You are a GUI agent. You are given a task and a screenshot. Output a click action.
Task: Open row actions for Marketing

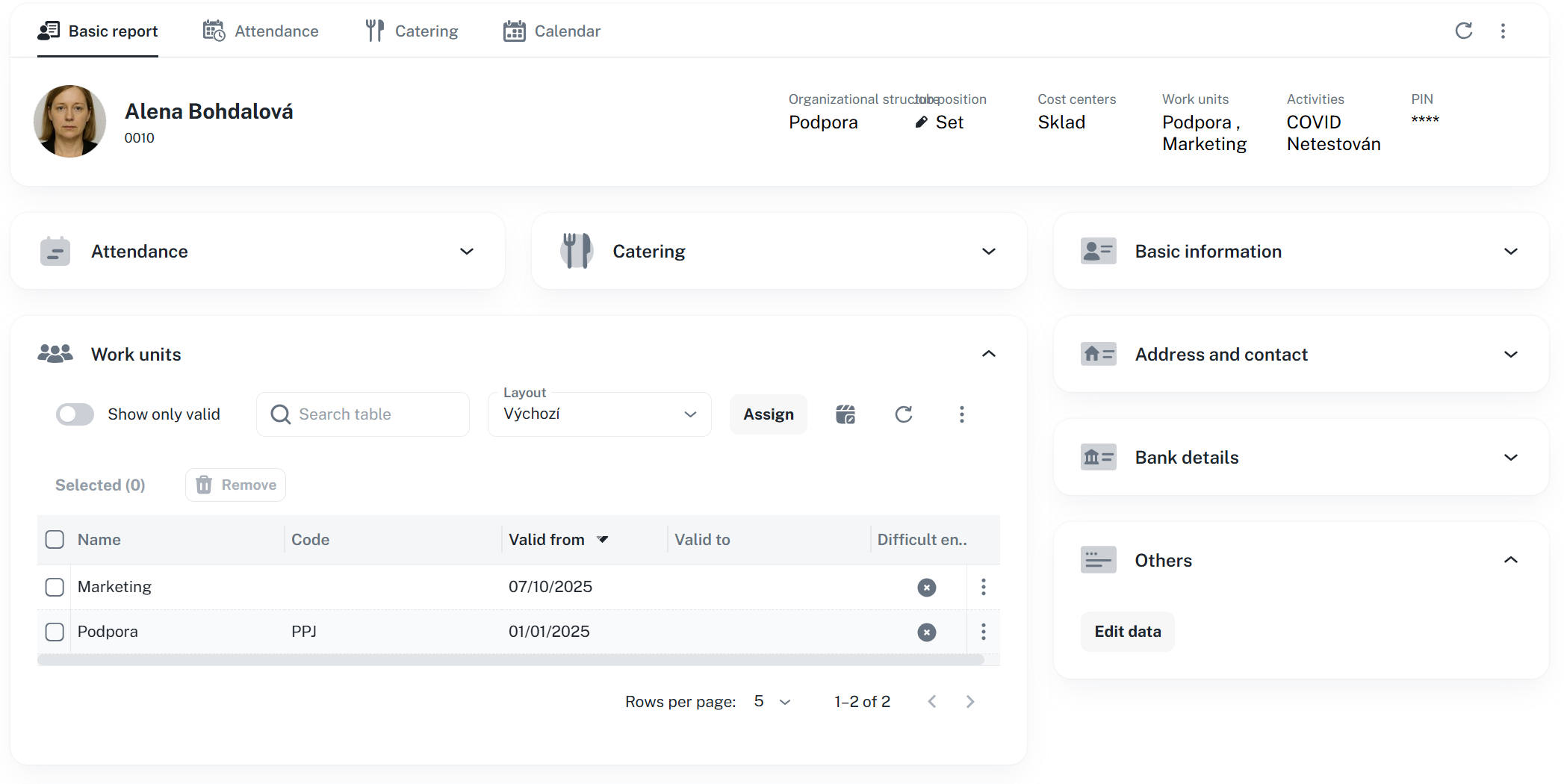coord(983,587)
